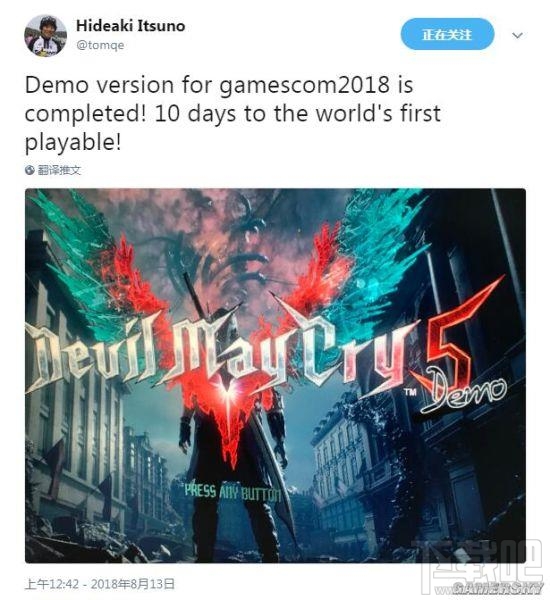The height and width of the screenshot is (600, 550).
Task: Click the tweet timestamp 2018年8月13日
Action: point(133,584)
